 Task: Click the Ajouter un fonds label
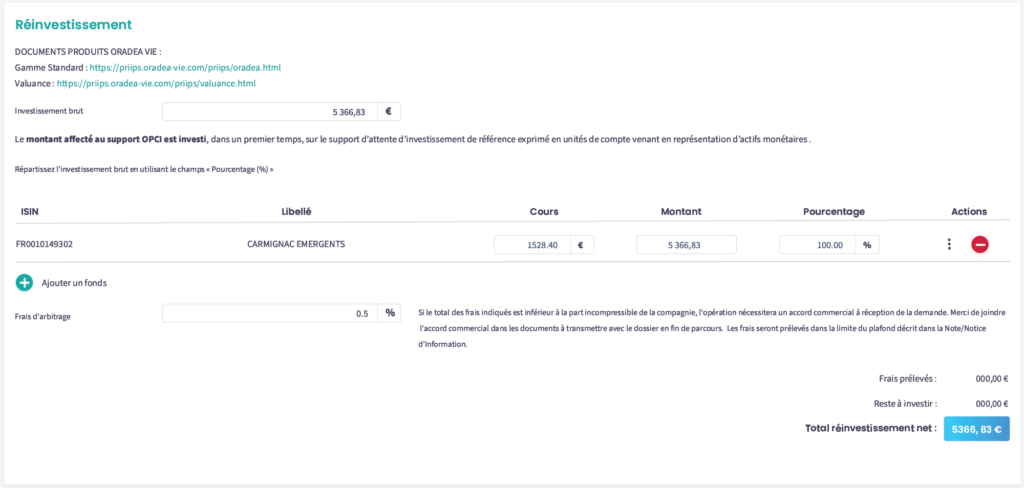click(x=74, y=283)
